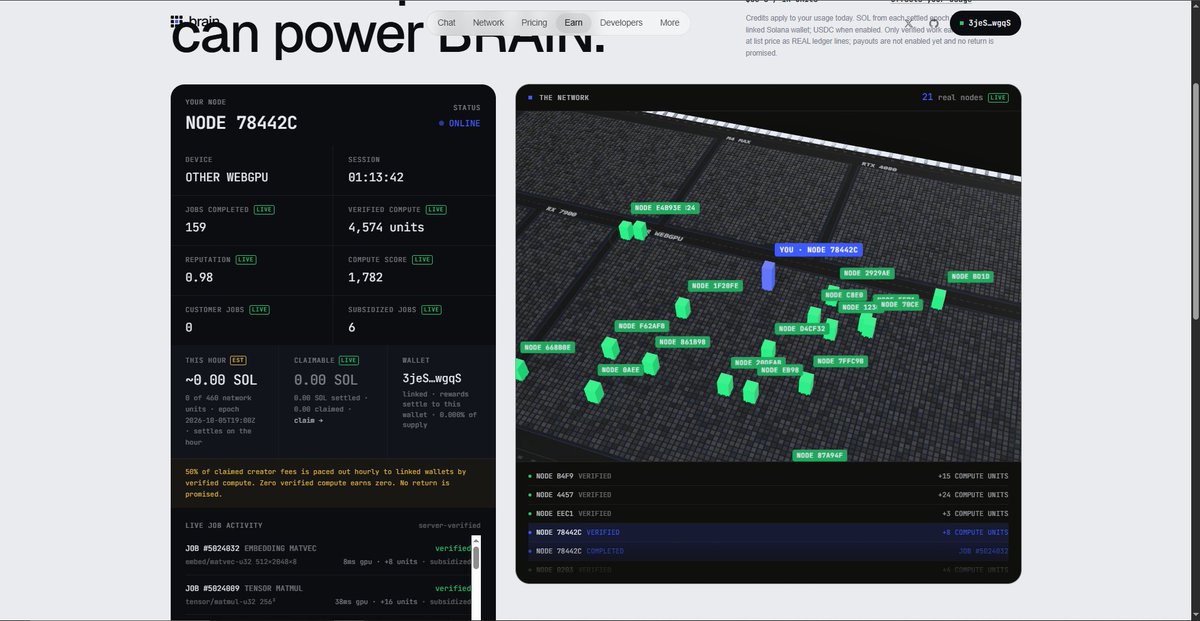The width and height of the screenshot is (1200, 621).
Task: Select the NODE 7FFC9B label
Action: [841, 361]
